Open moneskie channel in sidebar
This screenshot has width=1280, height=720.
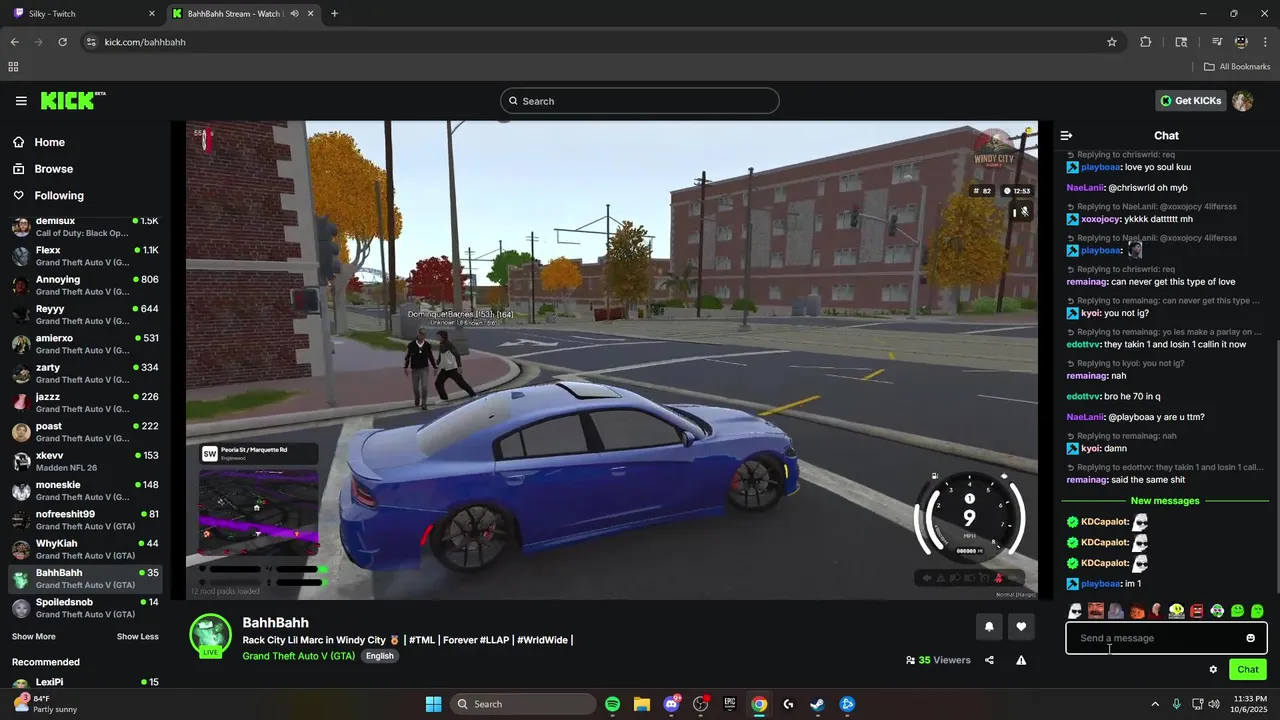click(84, 491)
